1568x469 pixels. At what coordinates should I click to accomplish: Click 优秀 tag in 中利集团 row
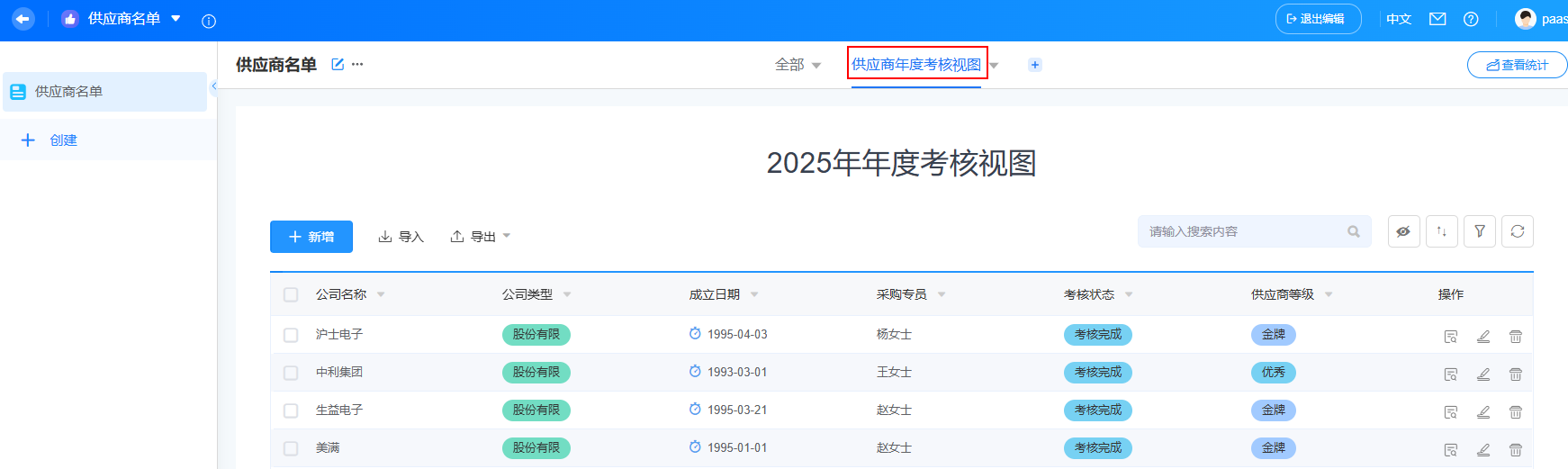coord(1274,373)
